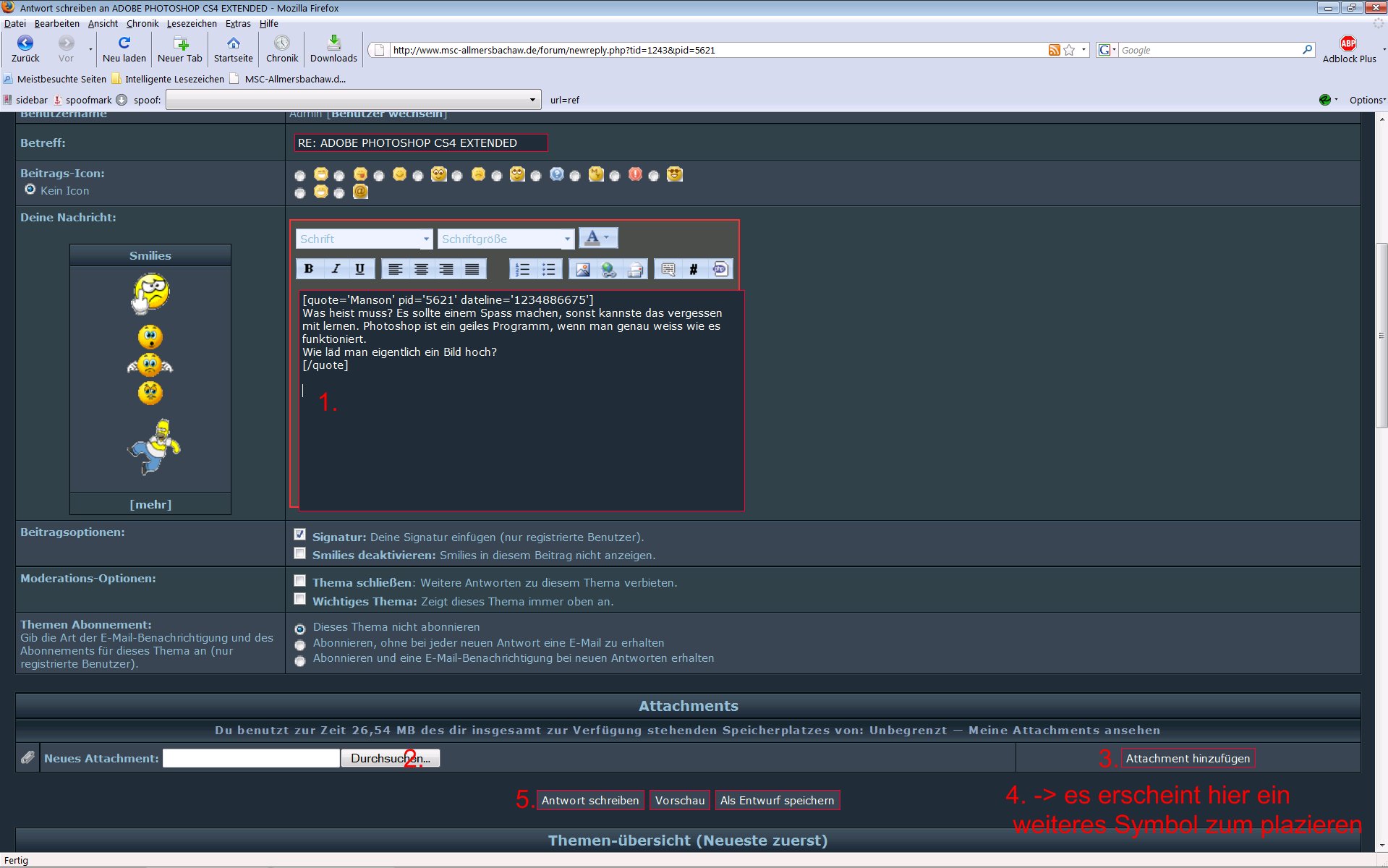Center-align the message text
This screenshot has width=1388, height=868.
421,269
